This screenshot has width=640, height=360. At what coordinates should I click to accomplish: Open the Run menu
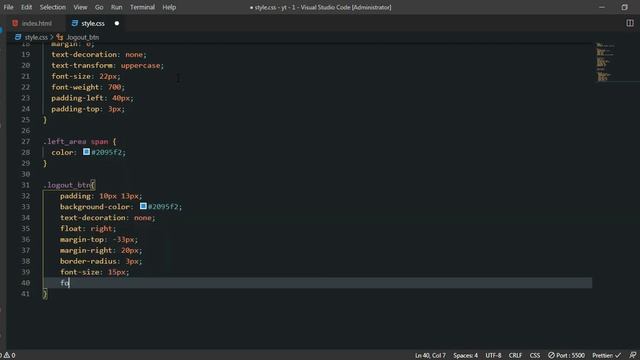coord(116,7)
